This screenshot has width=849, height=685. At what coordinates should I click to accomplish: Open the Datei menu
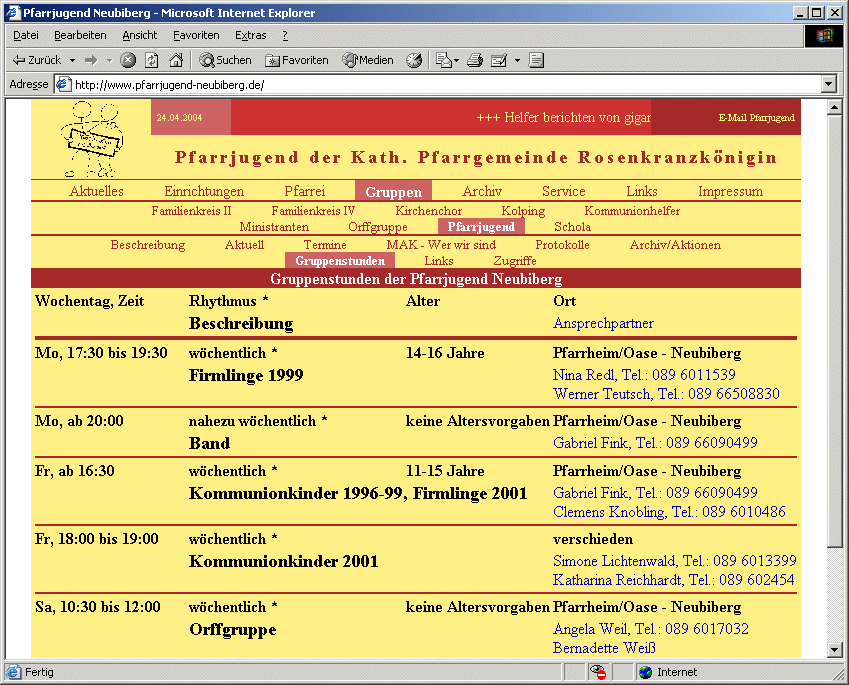tap(25, 35)
